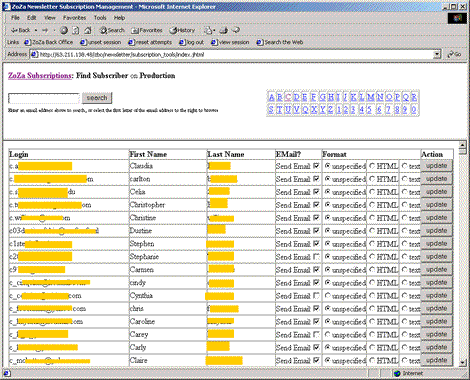The width and height of the screenshot is (470, 380).
Task: Open the Favorites menu
Action: [x=74, y=18]
